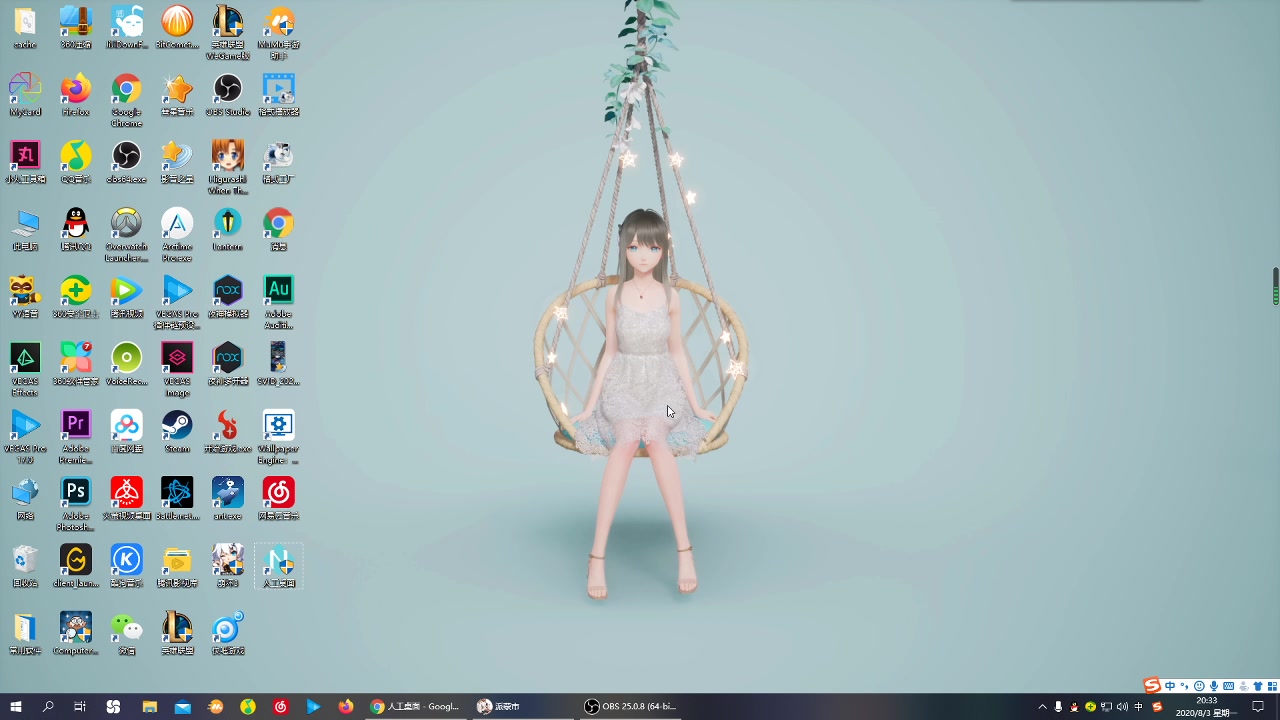Open the 火萤视频桌面 firefly shortcut

[x=126, y=498]
